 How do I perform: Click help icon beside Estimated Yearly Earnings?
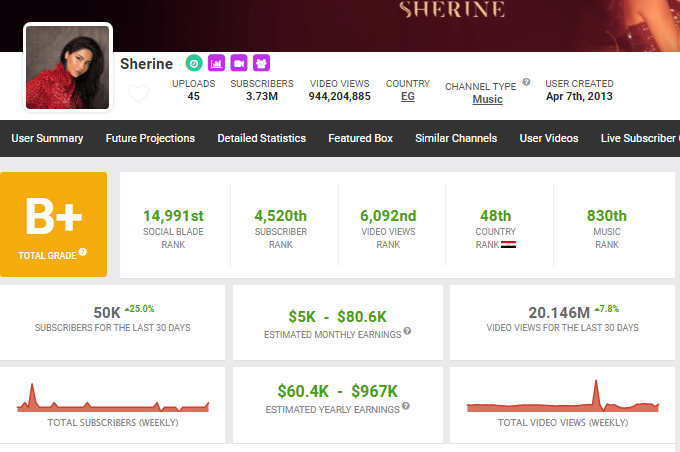pos(402,409)
